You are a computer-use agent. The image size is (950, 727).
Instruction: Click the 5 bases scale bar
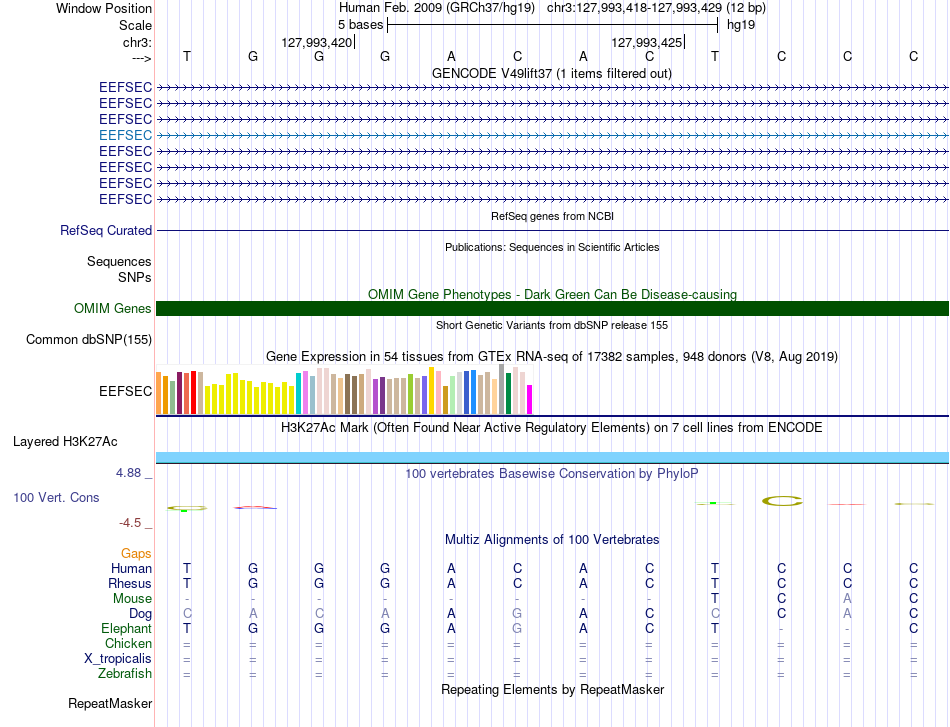[553, 25]
